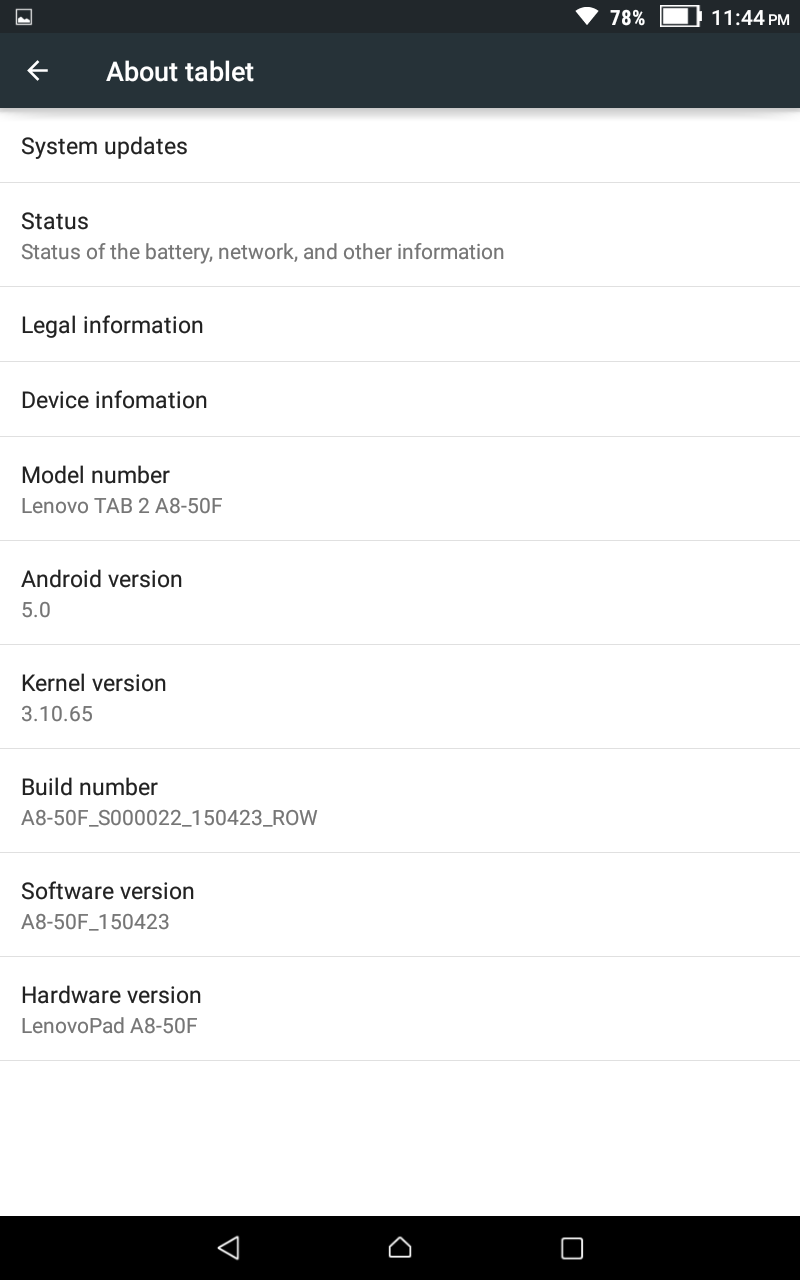800x1280 pixels.
Task: Tap Android version 5.0 entry
Action: click(x=400, y=593)
